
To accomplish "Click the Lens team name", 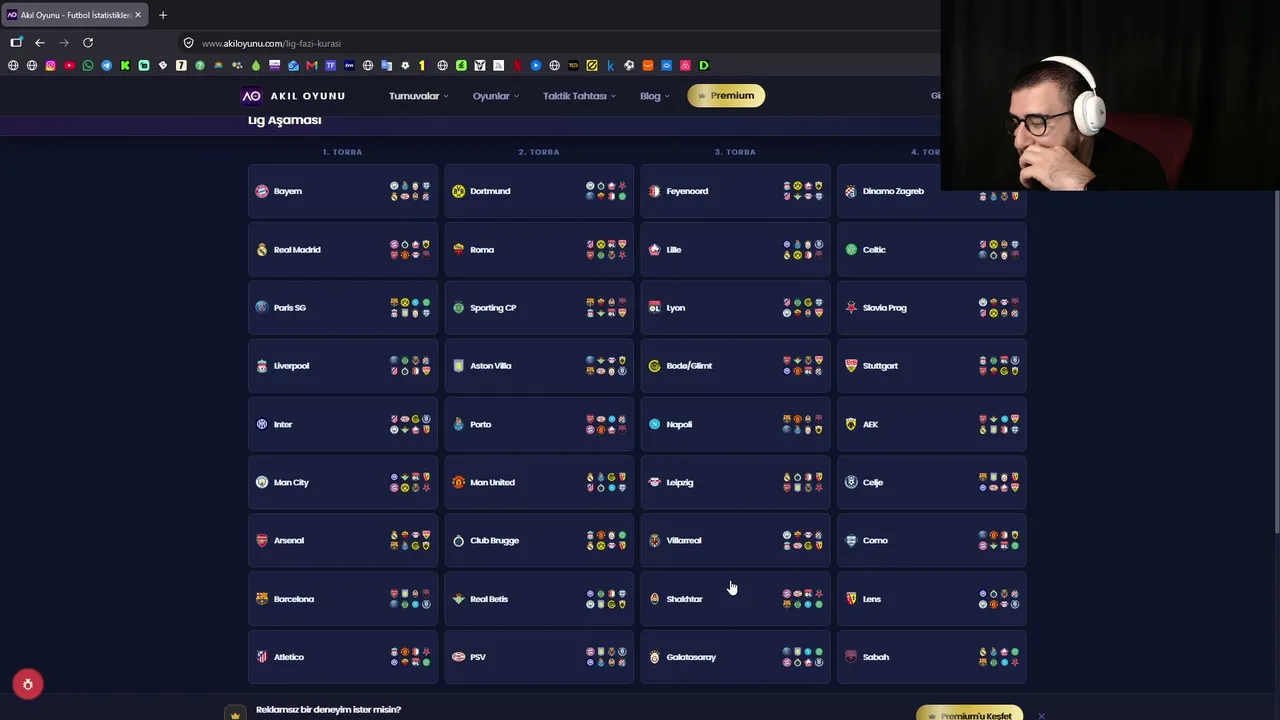I will tap(872, 599).
